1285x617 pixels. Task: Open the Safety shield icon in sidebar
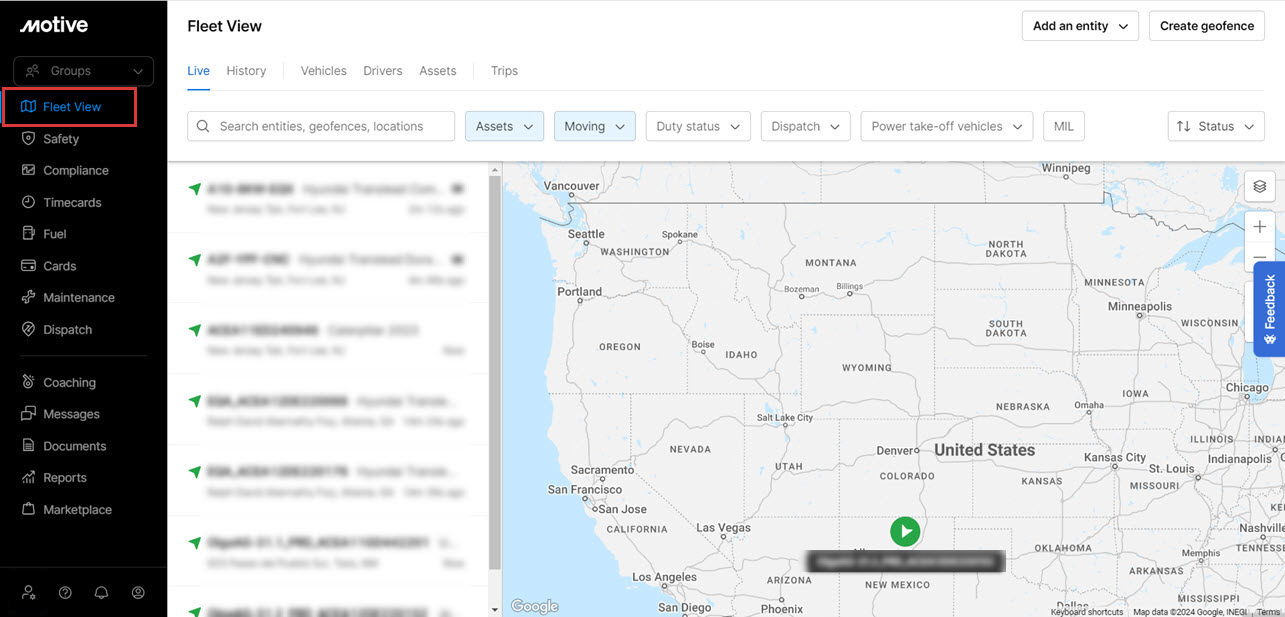pos(28,139)
